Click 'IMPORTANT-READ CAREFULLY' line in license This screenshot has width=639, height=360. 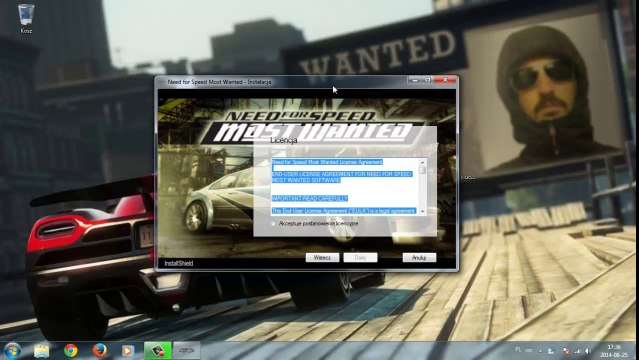coord(310,198)
